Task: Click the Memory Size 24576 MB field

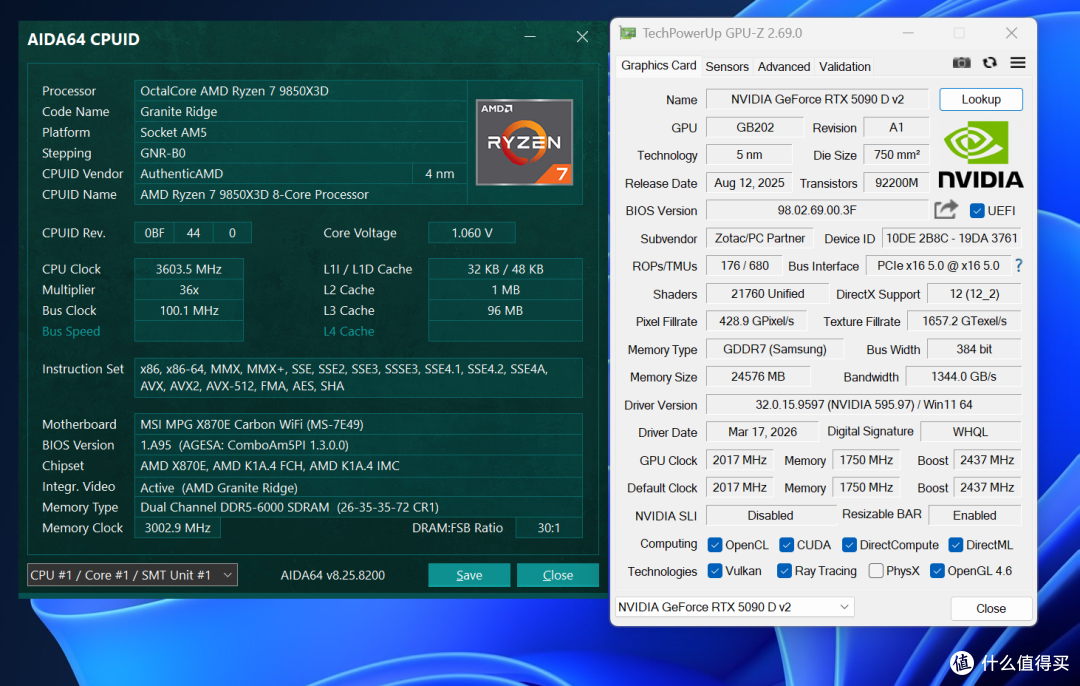Action: [758, 377]
